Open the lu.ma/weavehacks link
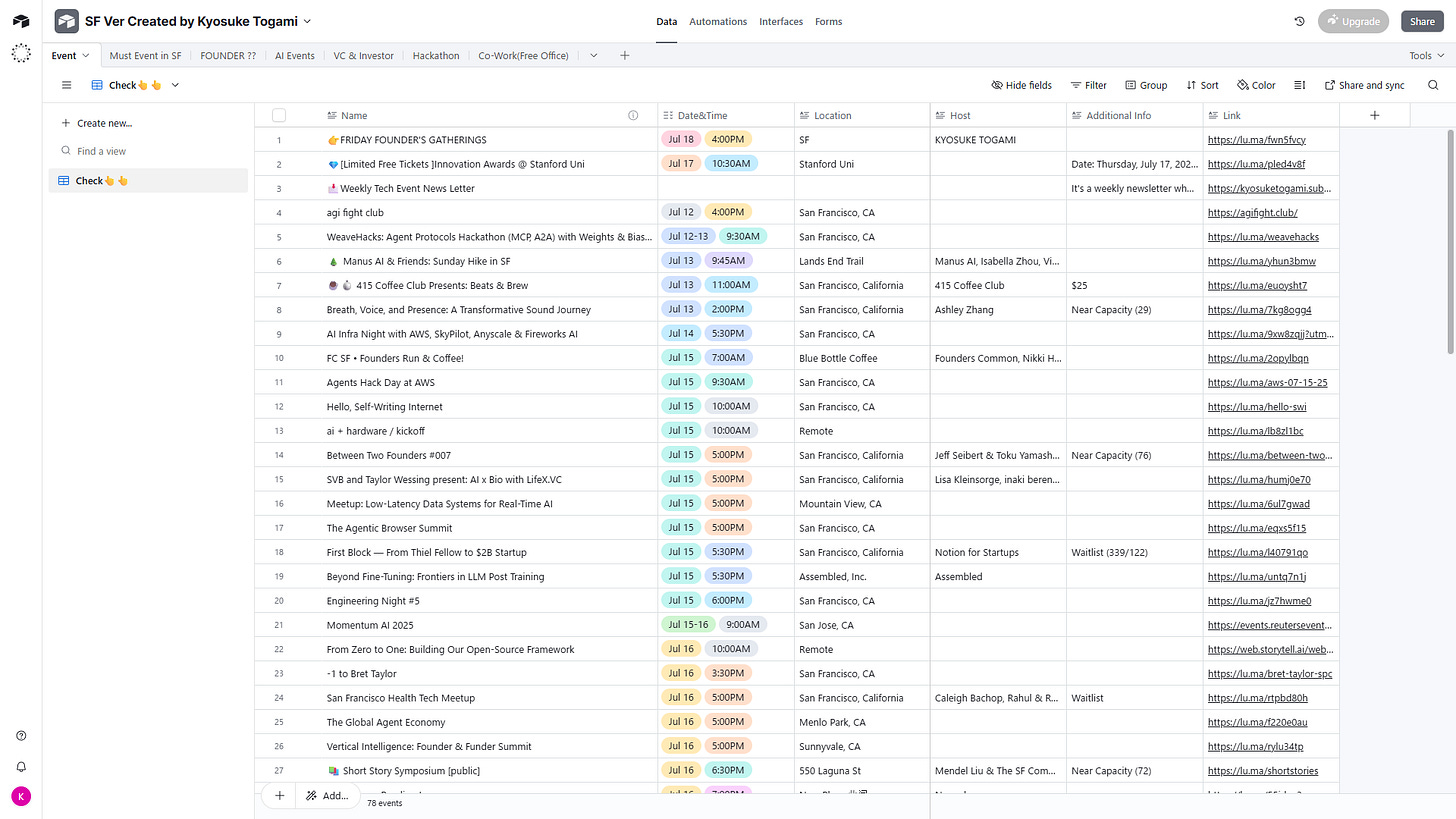The height and width of the screenshot is (819, 1456). [x=1263, y=237]
